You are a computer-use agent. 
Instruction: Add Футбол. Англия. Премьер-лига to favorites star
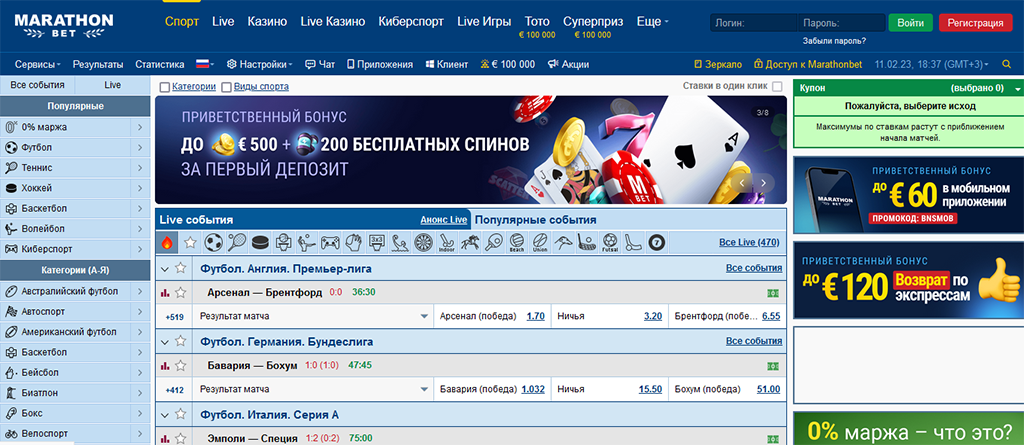(x=181, y=268)
